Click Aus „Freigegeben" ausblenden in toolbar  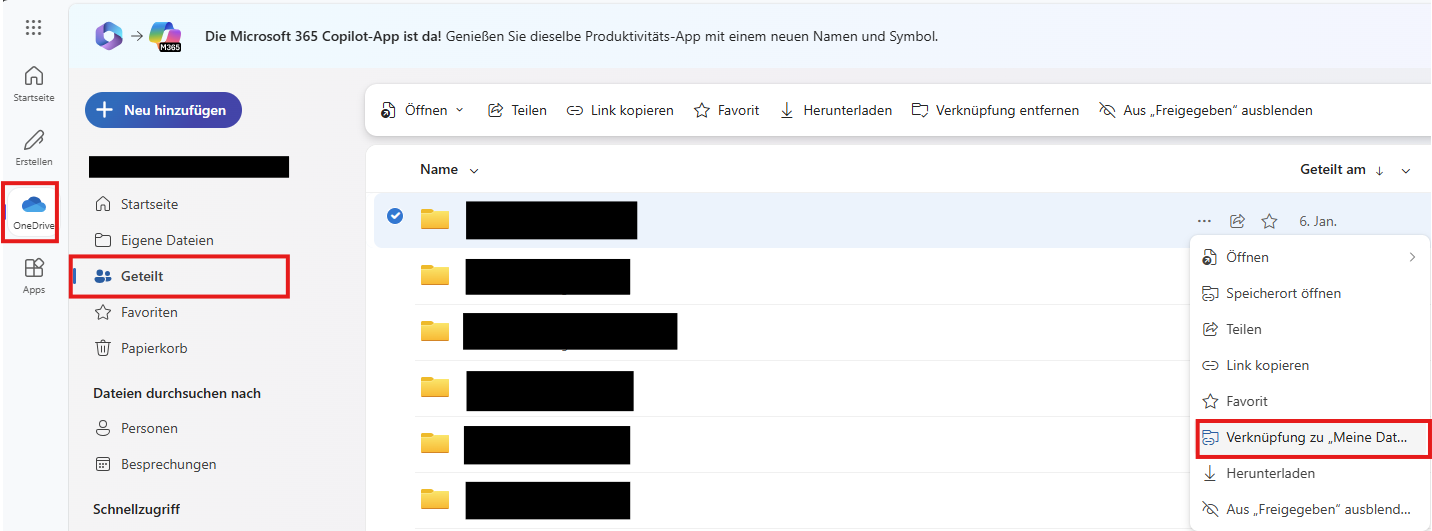pyautogui.click(x=1205, y=110)
